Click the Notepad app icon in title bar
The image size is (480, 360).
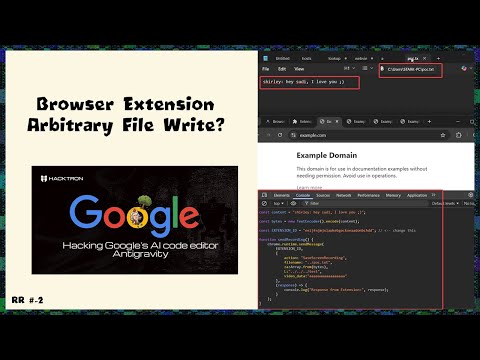click(265, 58)
